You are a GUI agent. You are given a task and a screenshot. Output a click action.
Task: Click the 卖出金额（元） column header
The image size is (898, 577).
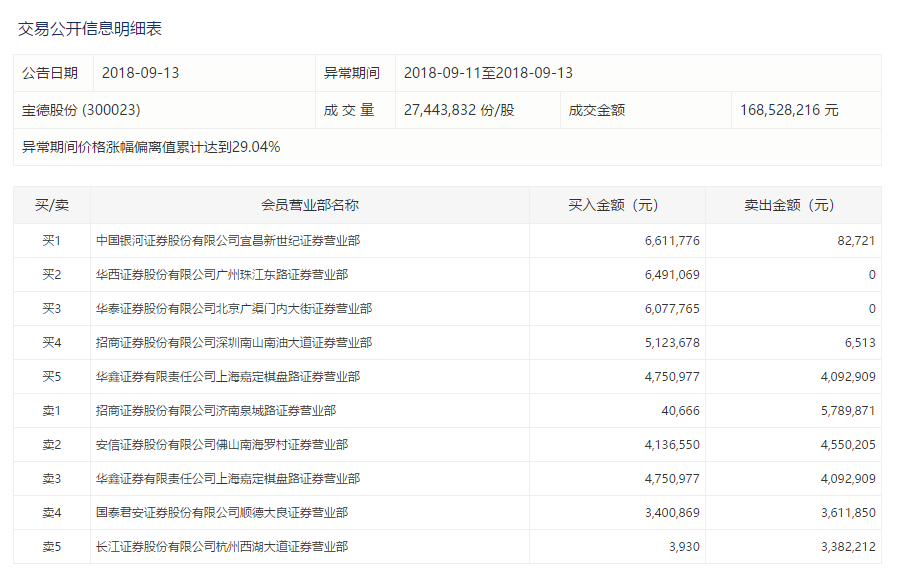792,205
